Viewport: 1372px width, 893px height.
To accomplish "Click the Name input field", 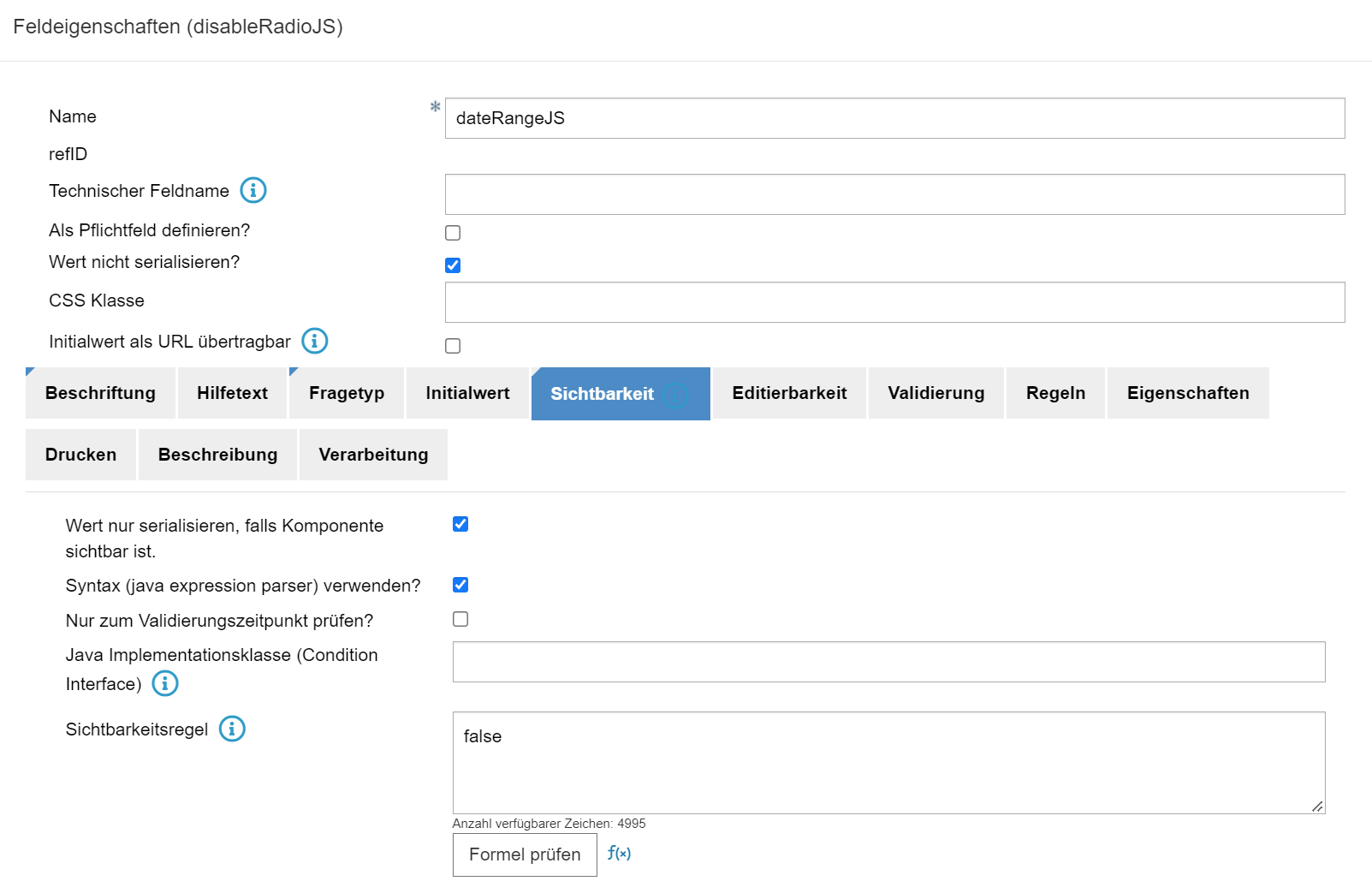I will tap(894, 118).
